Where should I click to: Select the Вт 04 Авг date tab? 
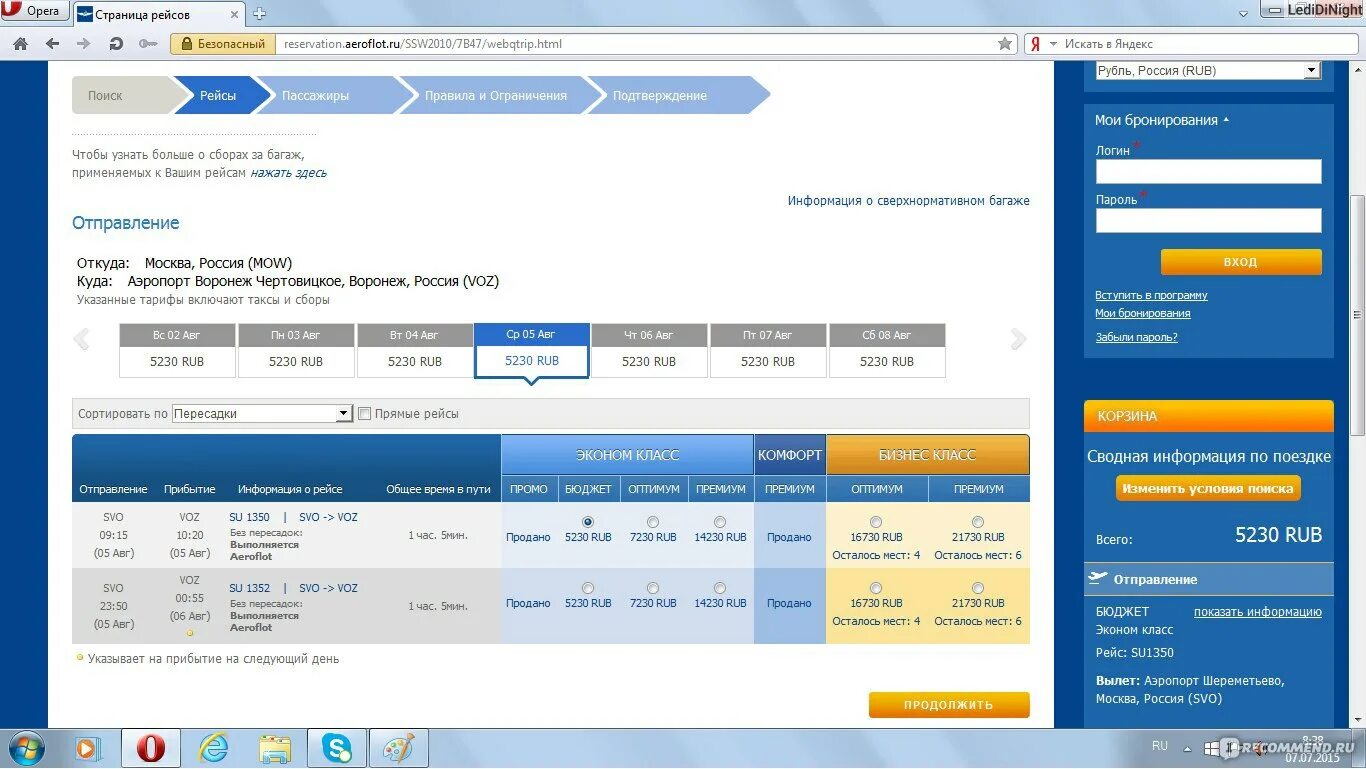click(415, 350)
